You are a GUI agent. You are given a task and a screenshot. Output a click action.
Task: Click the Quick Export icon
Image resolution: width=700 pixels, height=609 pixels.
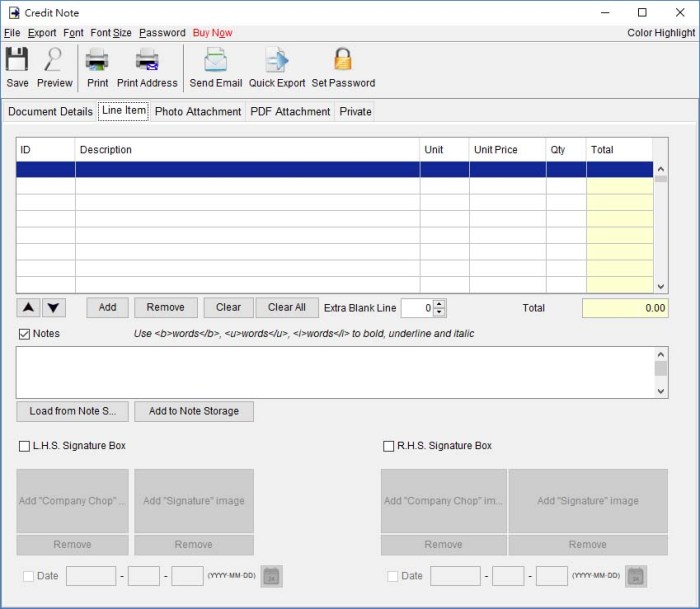[x=276, y=59]
